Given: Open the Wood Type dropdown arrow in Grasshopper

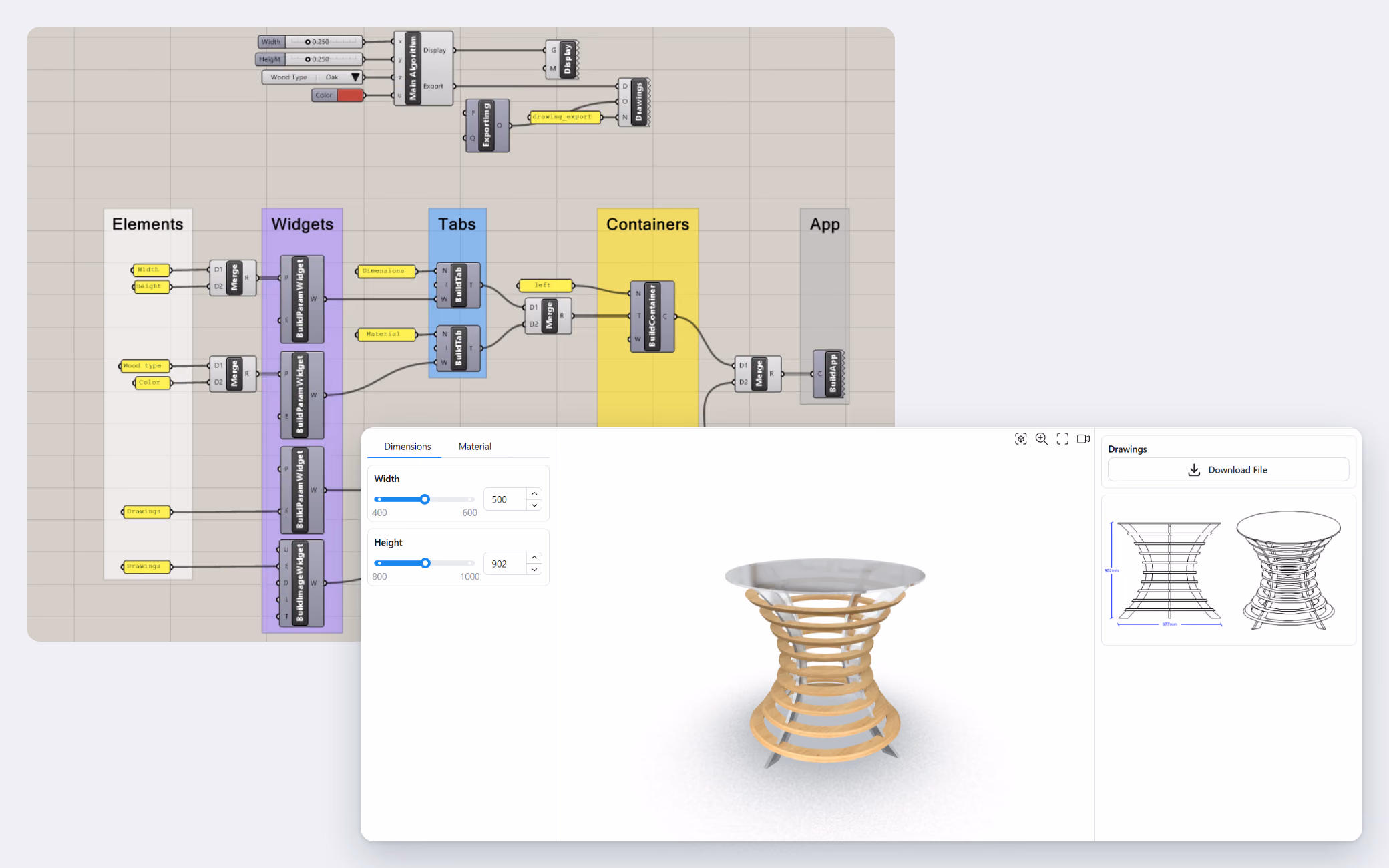Looking at the screenshot, I should (355, 77).
